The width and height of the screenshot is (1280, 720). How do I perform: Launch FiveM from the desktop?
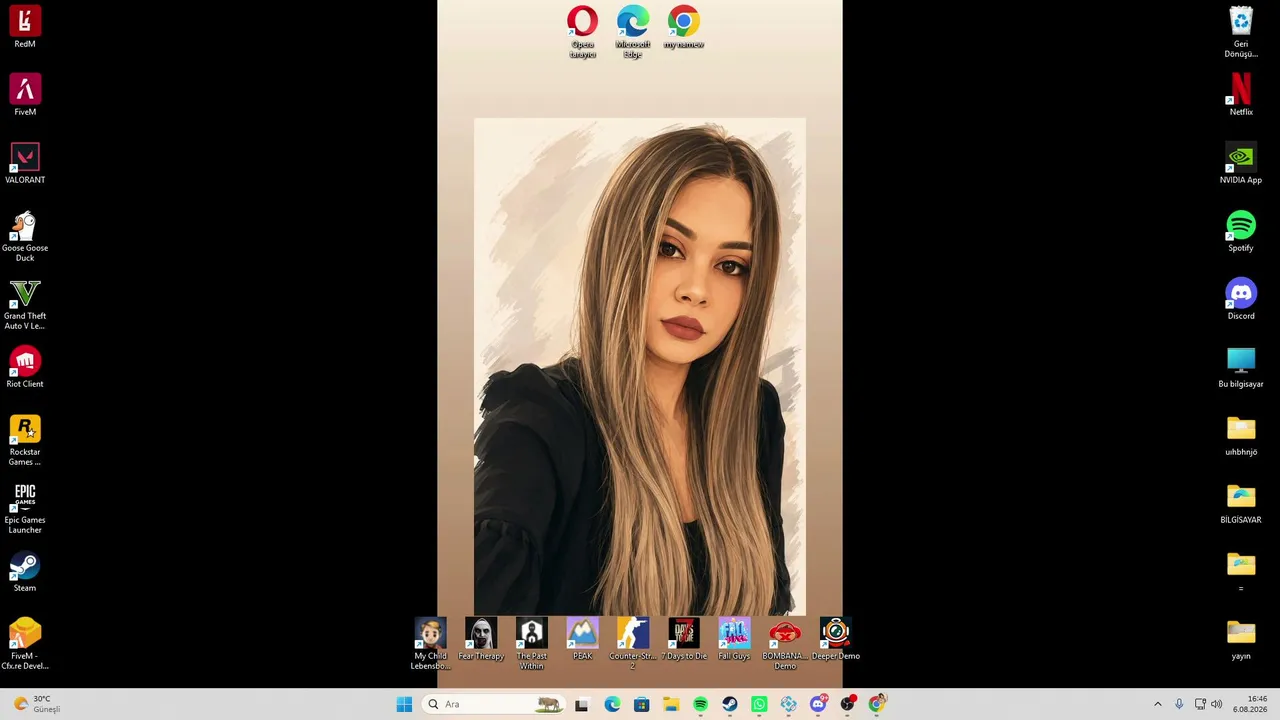[25, 95]
